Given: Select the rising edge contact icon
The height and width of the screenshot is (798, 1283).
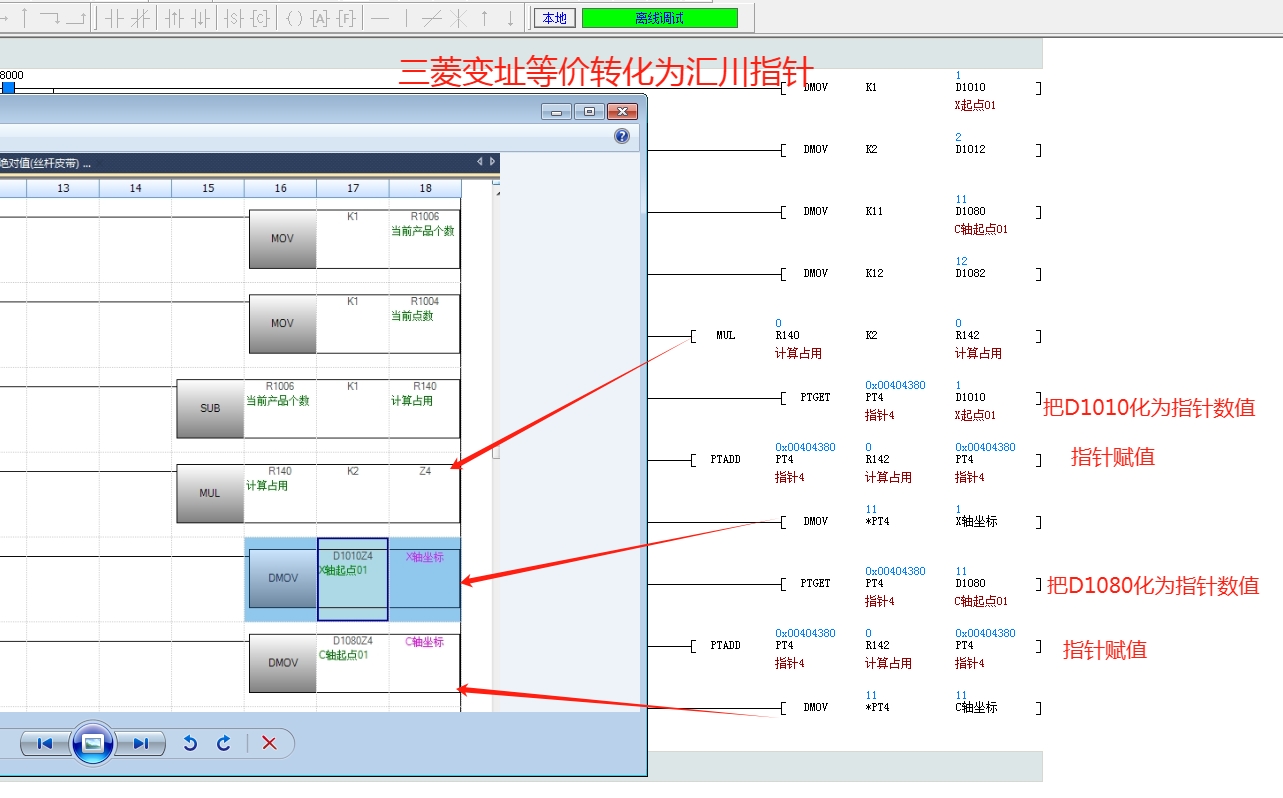Looking at the screenshot, I should pyautogui.click(x=175, y=18).
